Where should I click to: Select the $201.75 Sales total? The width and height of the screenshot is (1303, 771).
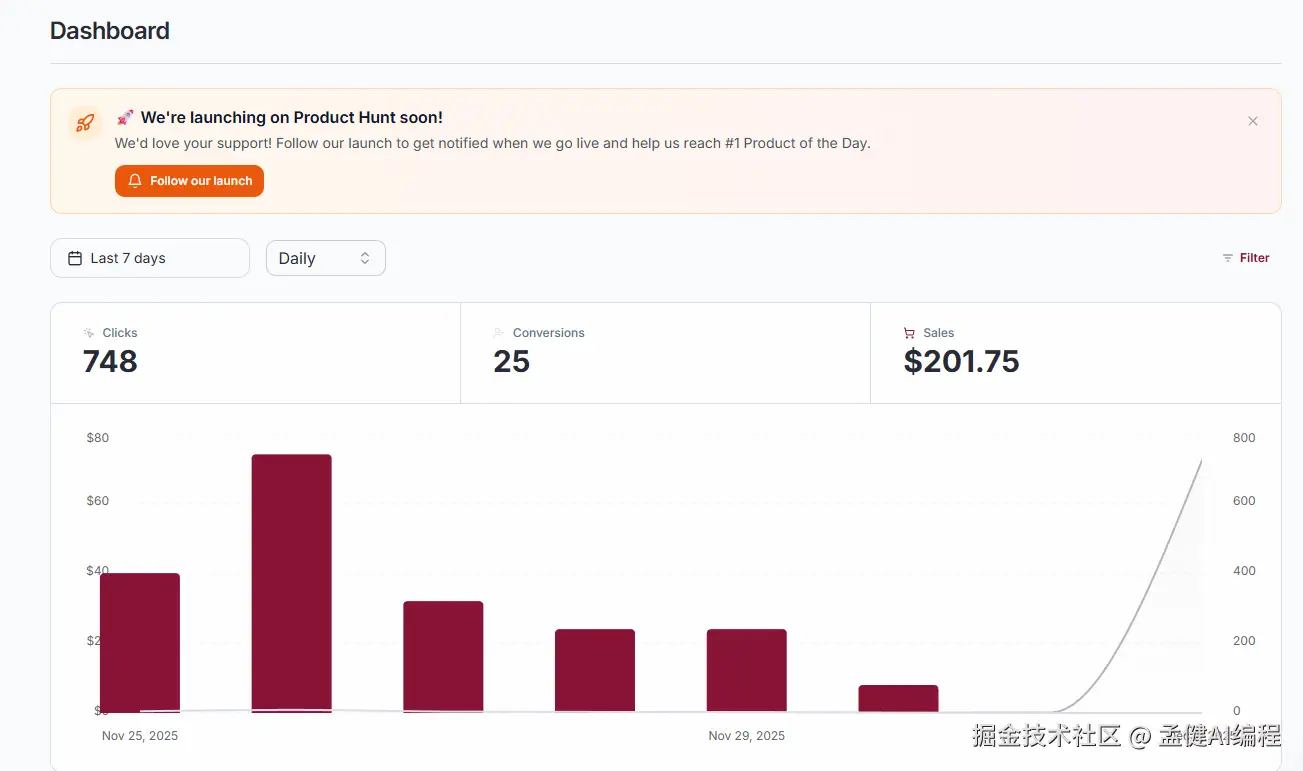point(961,362)
